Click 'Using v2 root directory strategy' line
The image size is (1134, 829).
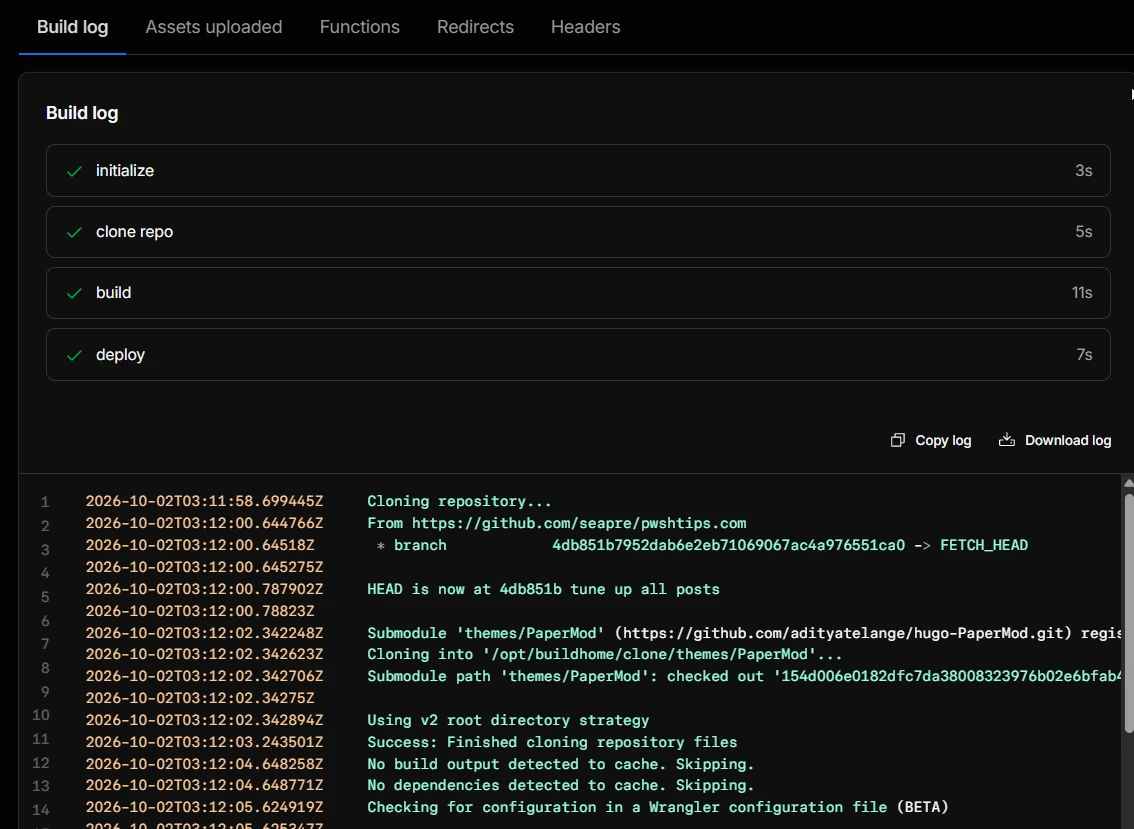click(508, 720)
